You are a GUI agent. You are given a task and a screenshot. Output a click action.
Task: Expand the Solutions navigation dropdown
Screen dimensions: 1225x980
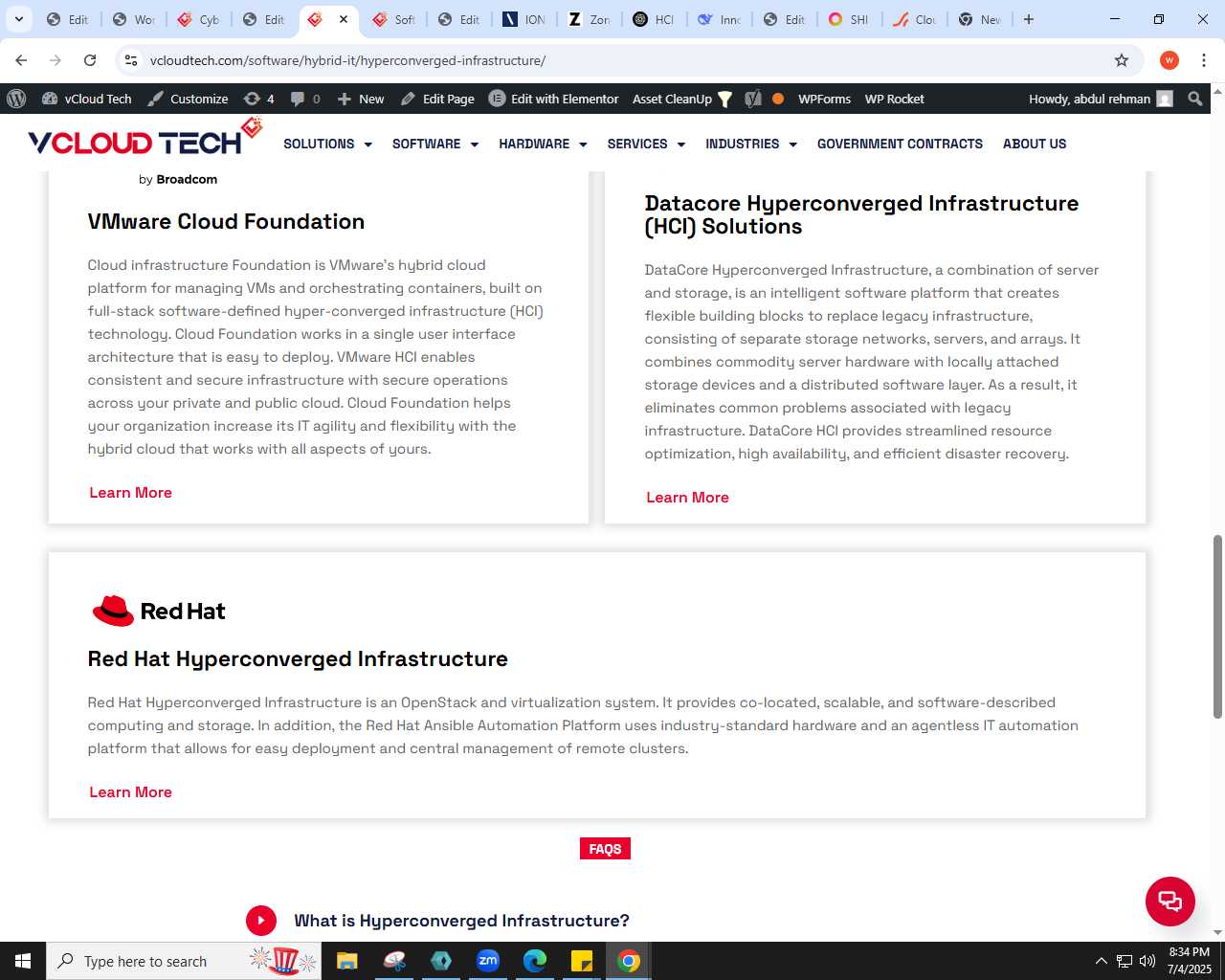point(327,144)
